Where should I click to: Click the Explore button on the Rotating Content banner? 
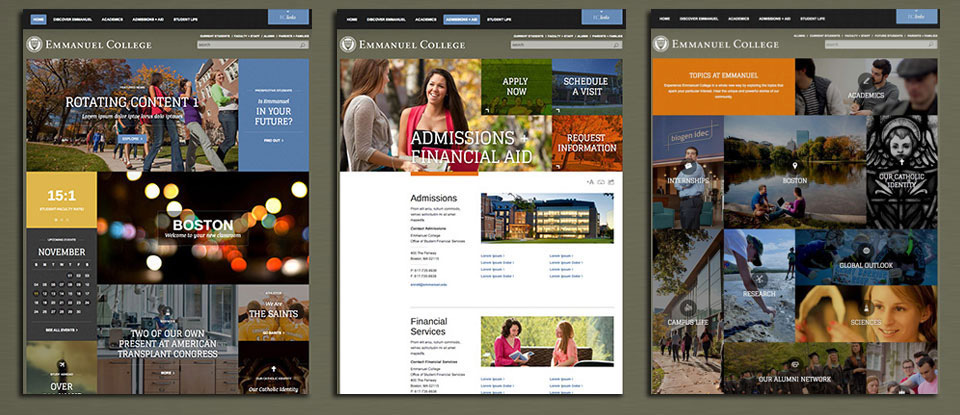[x=133, y=139]
